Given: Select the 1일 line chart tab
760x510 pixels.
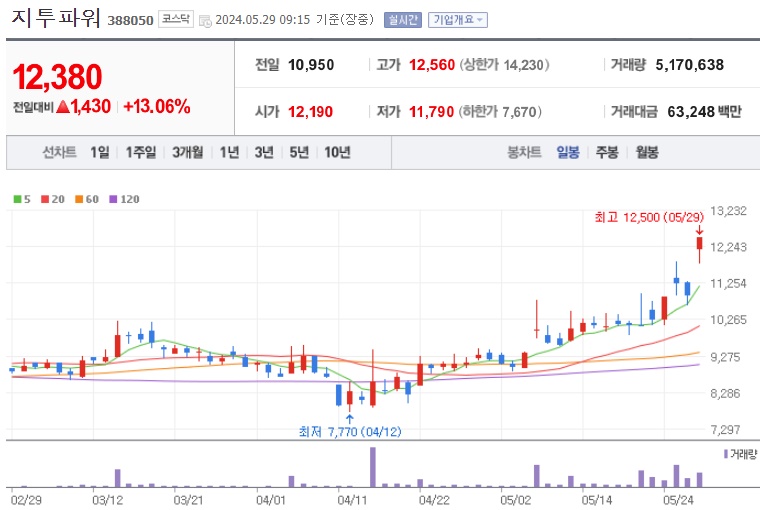Looking at the screenshot, I should [100, 152].
